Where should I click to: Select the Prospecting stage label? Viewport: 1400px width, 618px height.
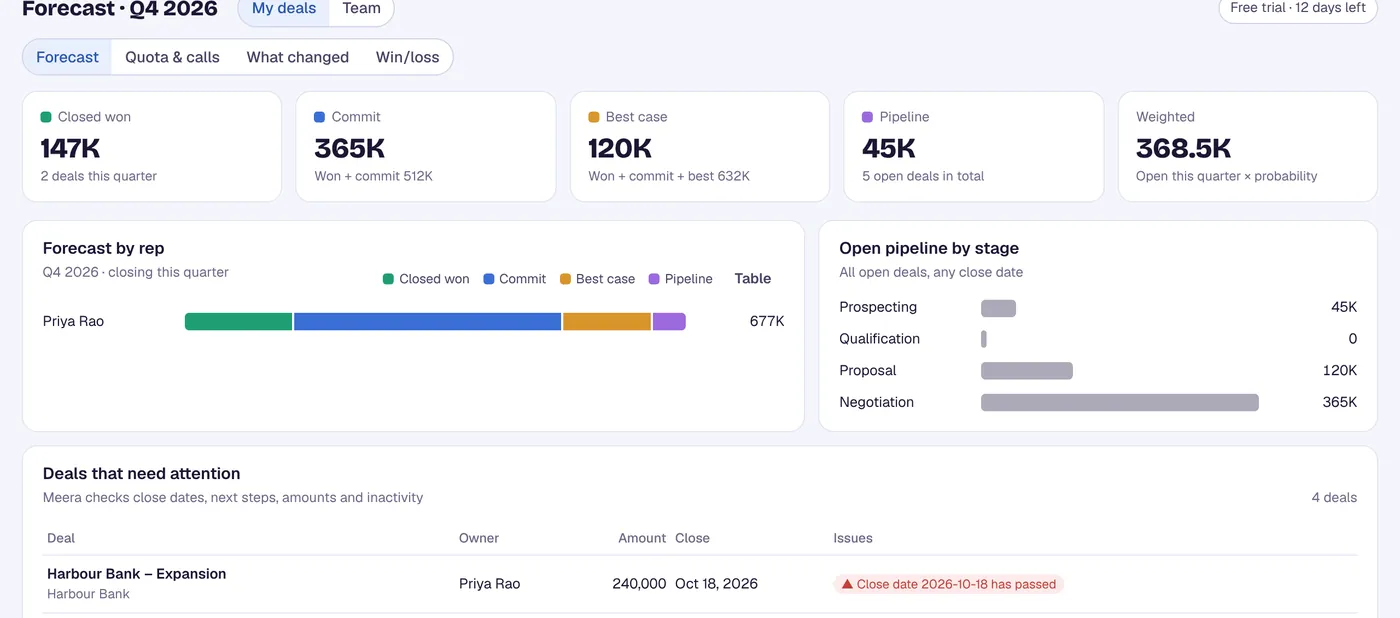[x=878, y=307]
